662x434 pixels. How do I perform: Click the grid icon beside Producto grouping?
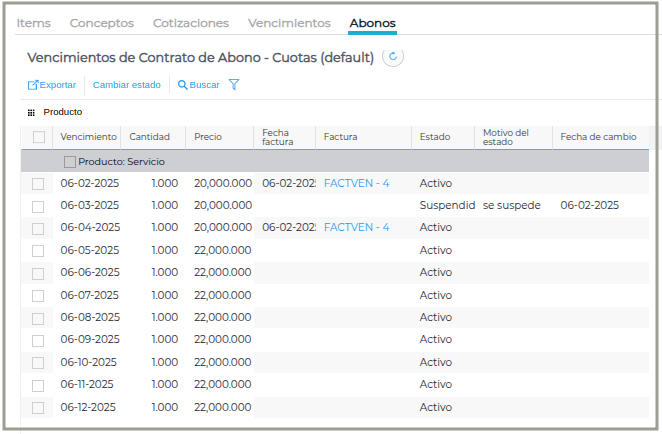click(31, 113)
